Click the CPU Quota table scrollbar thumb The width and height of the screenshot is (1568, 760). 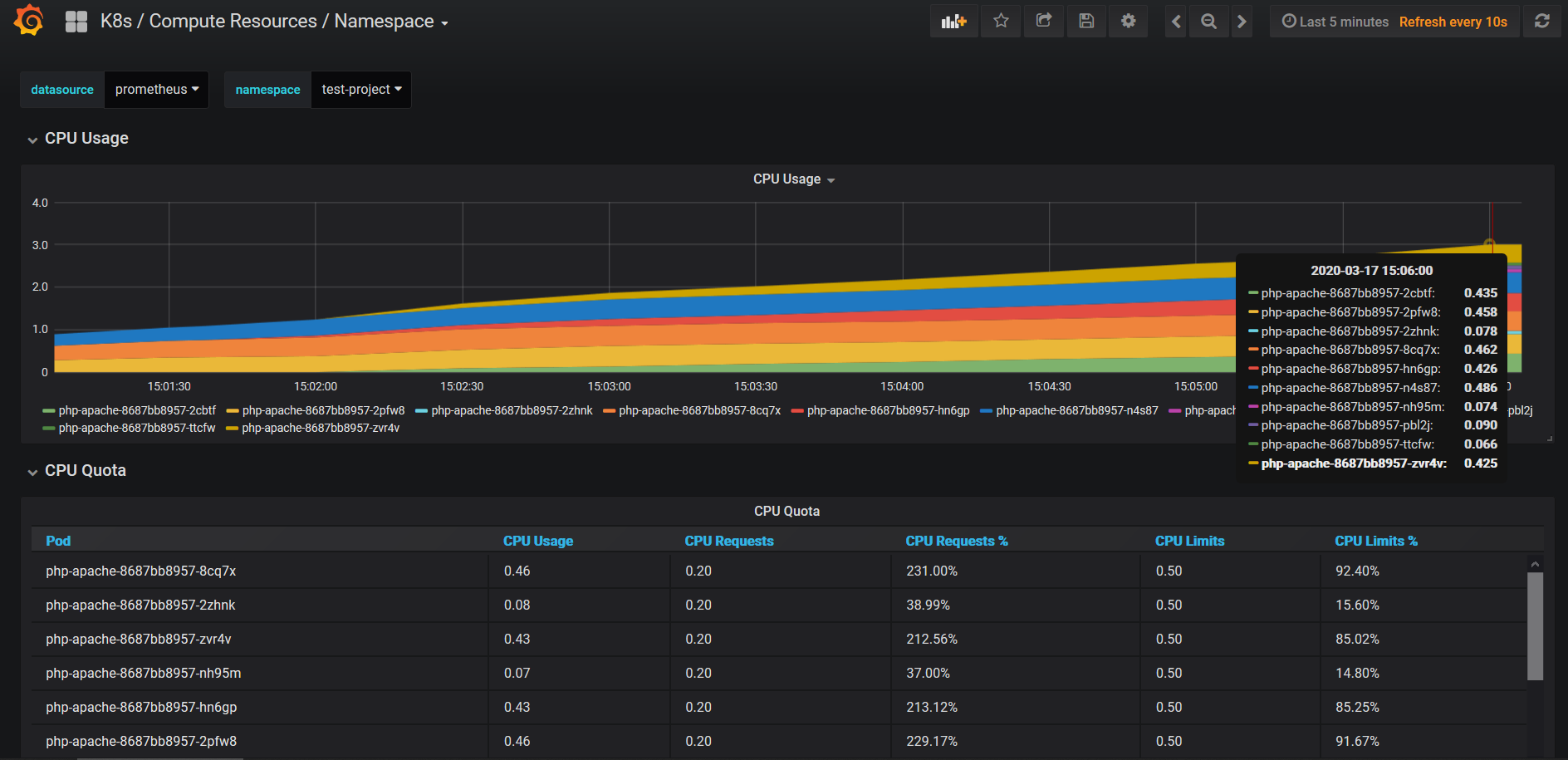(1535, 626)
